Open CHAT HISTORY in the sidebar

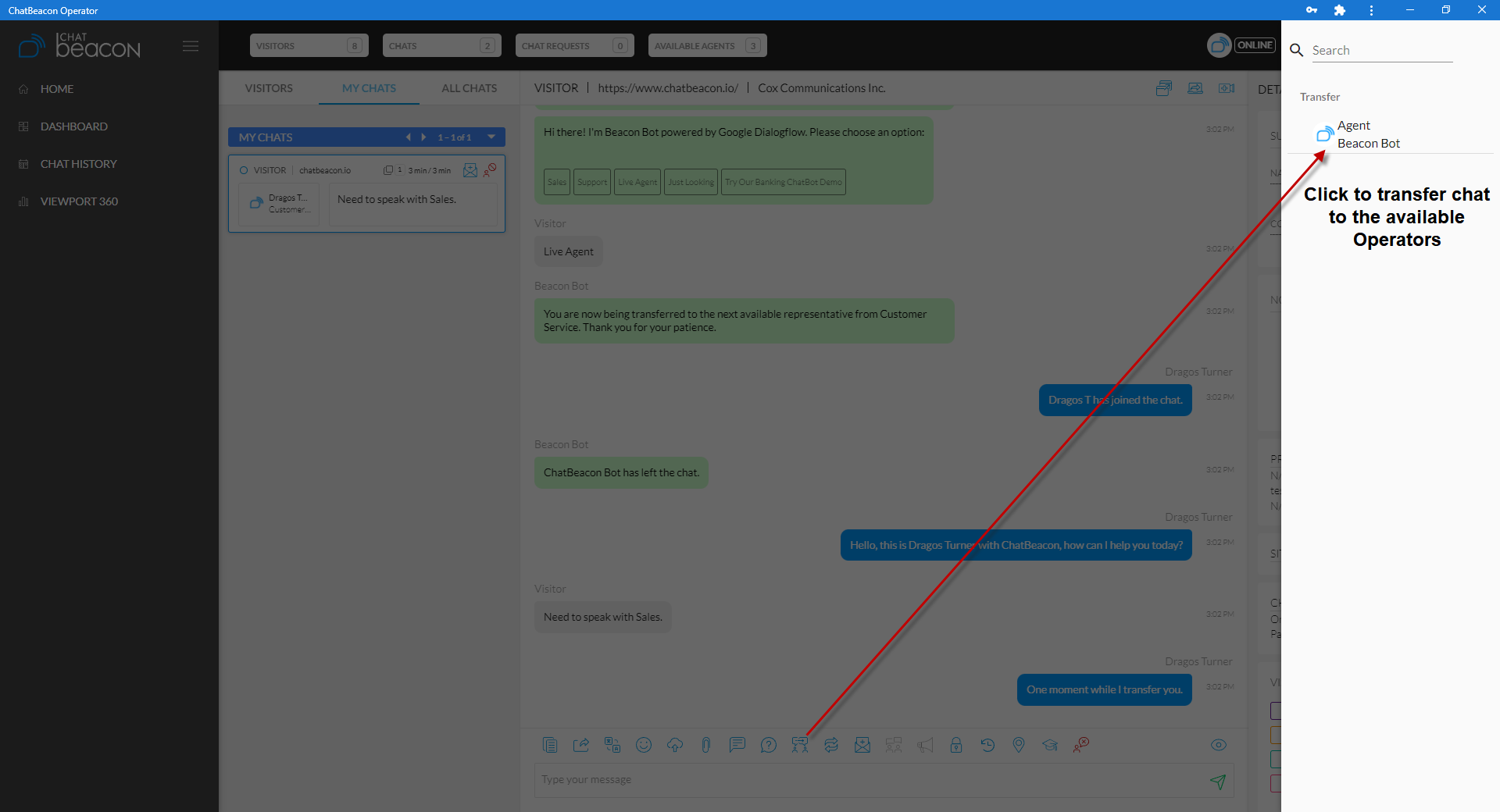(78, 164)
